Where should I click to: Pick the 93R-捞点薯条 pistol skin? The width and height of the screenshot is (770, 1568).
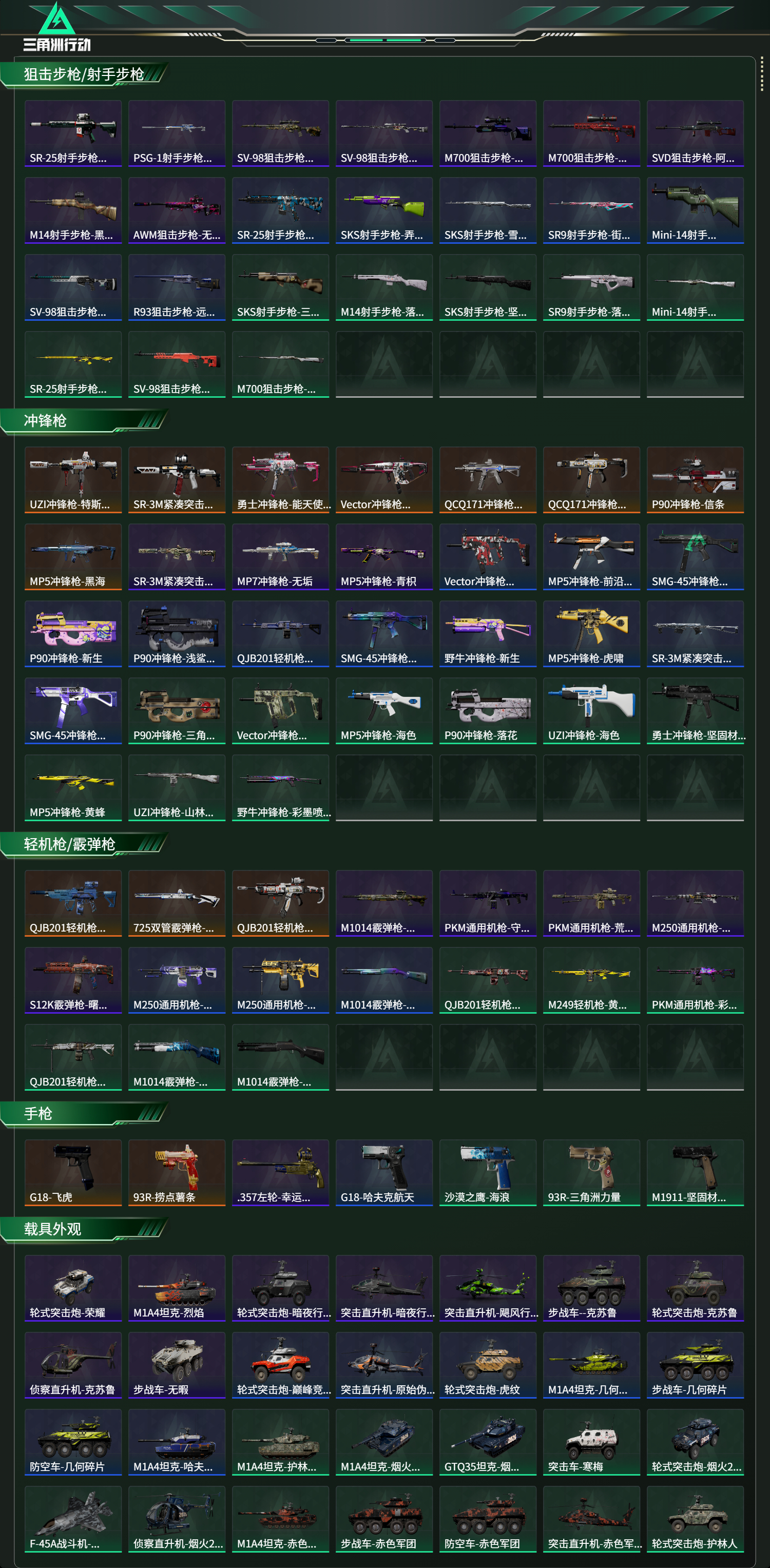[x=177, y=1172]
